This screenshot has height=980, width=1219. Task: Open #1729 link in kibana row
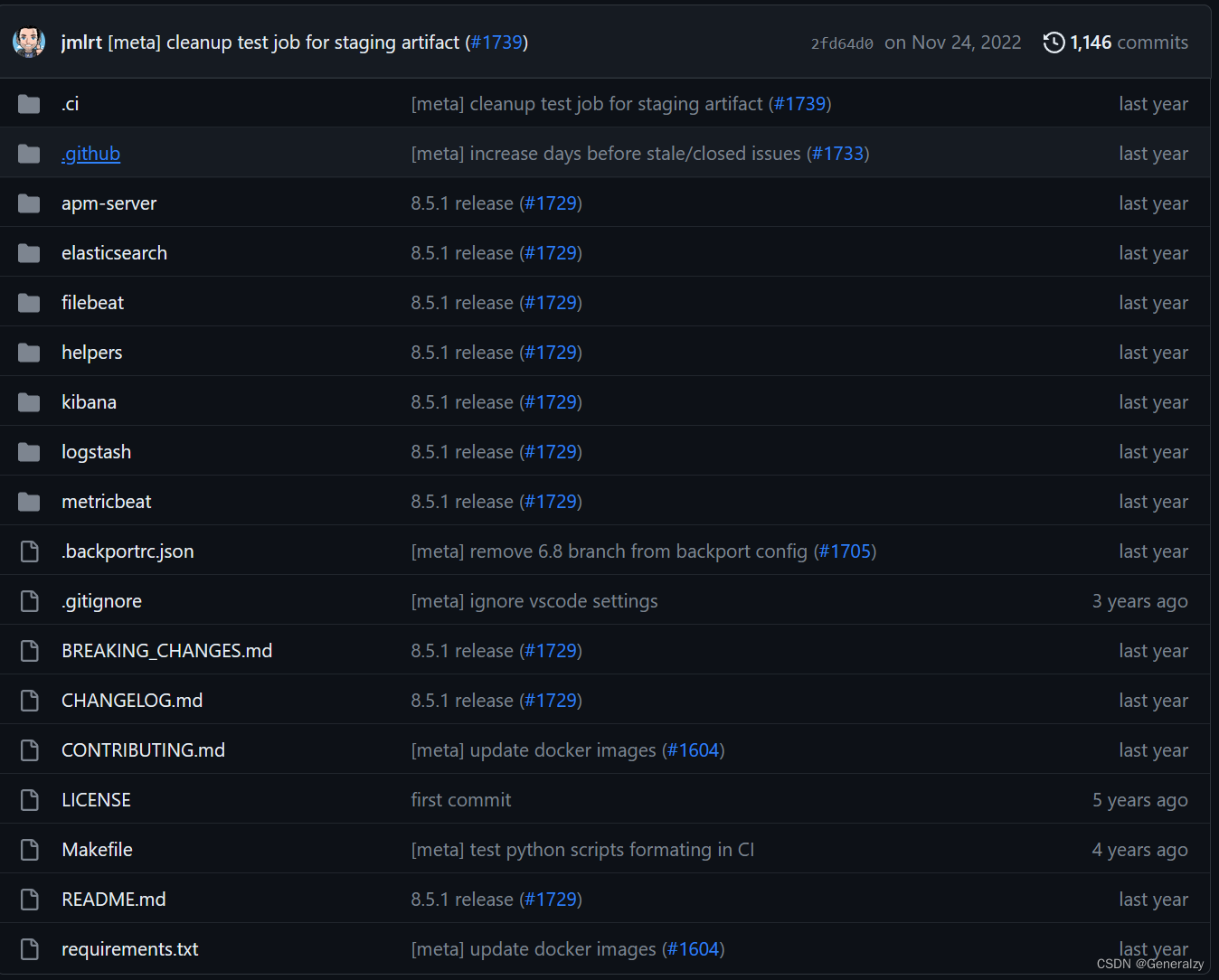pos(550,402)
